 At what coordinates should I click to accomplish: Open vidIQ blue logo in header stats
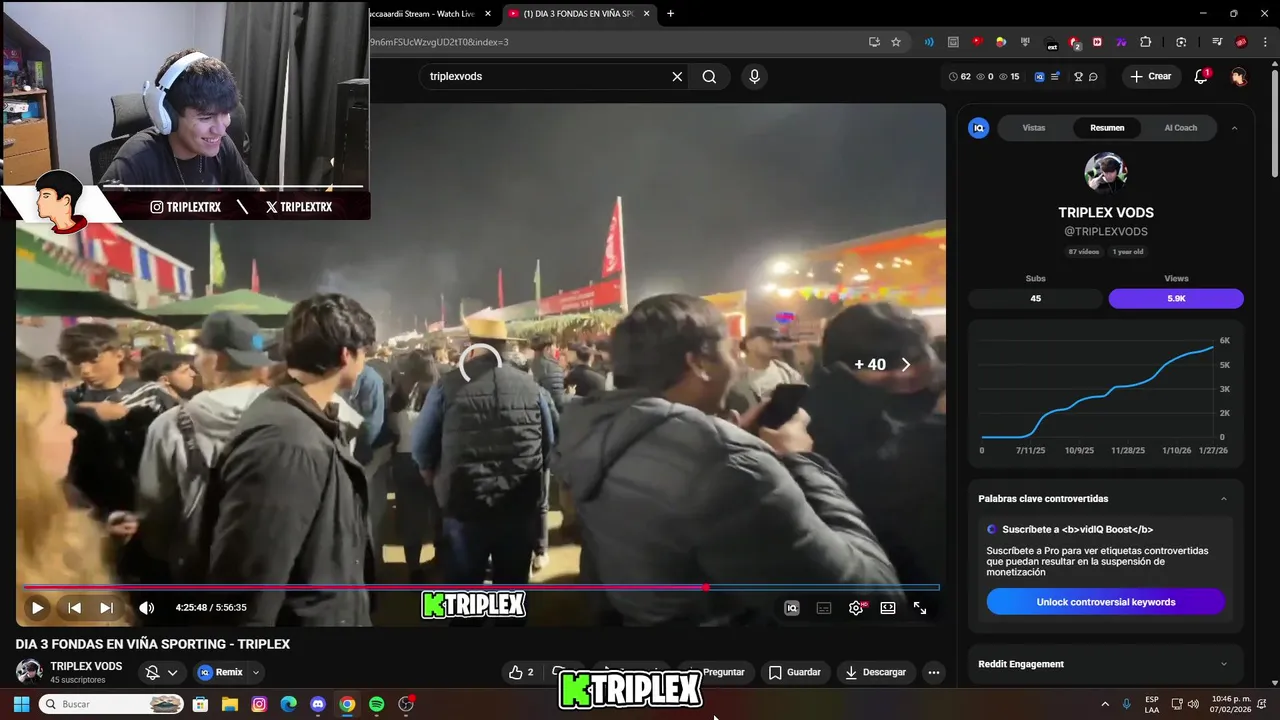click(x=1039, y=77)
